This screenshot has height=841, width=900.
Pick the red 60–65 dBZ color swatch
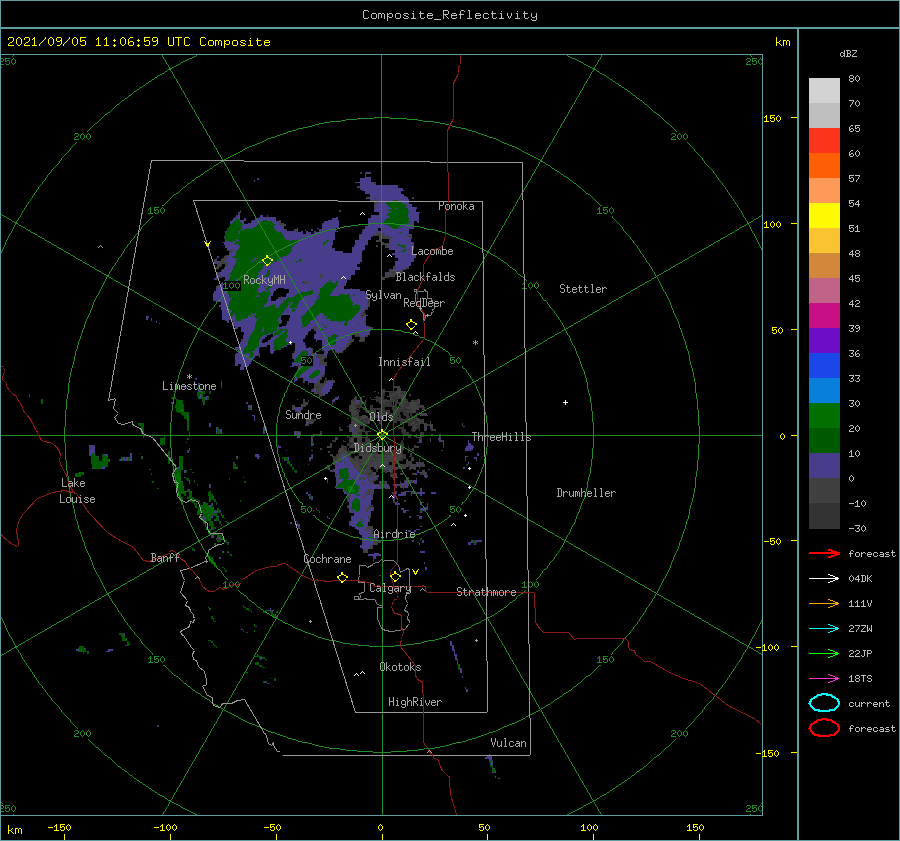[824, 141]
